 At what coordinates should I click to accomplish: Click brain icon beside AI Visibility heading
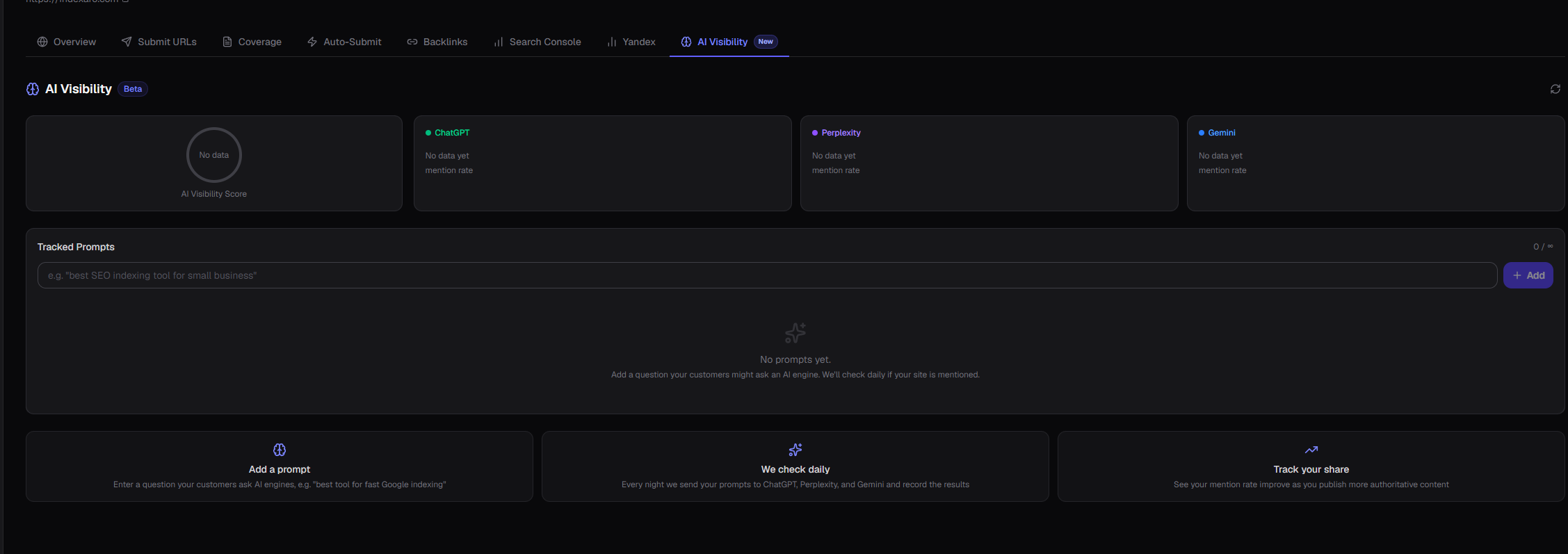[x=33, y=89]
